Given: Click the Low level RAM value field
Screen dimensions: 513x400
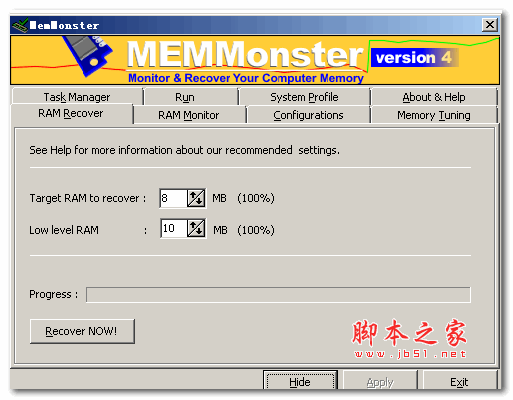Looking at the screenshot, I should [174, 228].
